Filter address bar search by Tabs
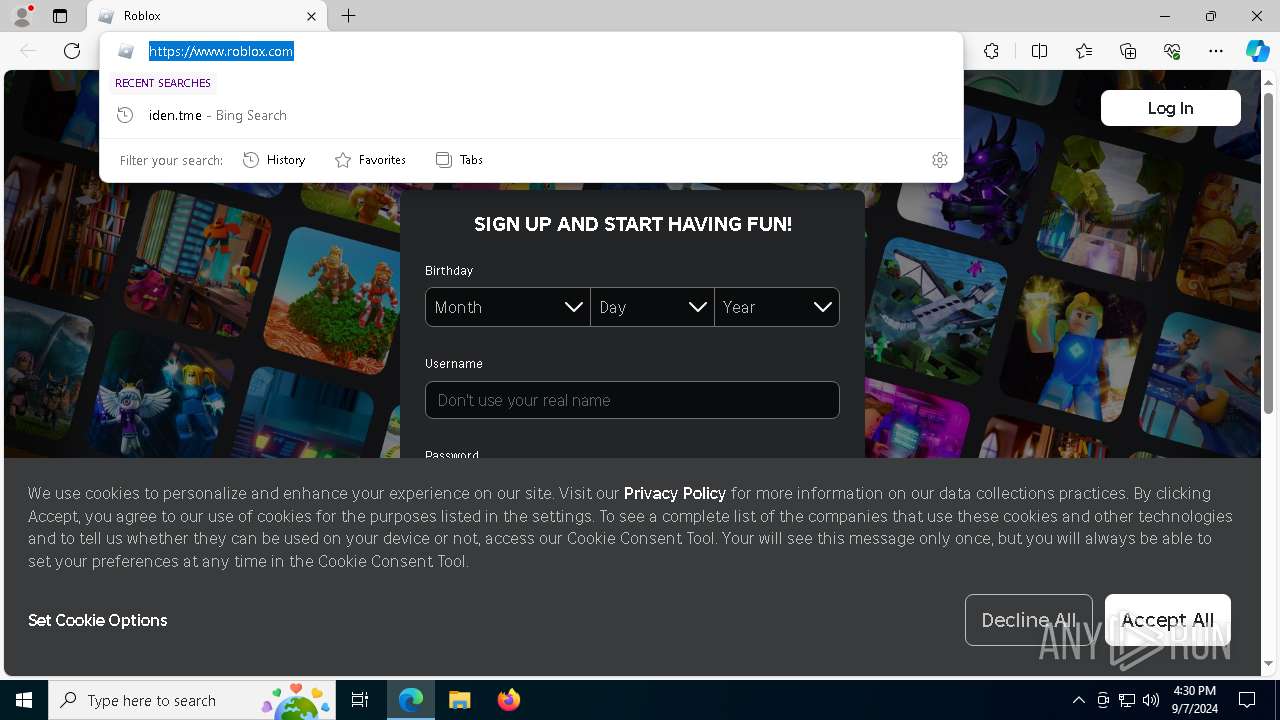This screenshot has width=1280, height=720. coord(459,160)
